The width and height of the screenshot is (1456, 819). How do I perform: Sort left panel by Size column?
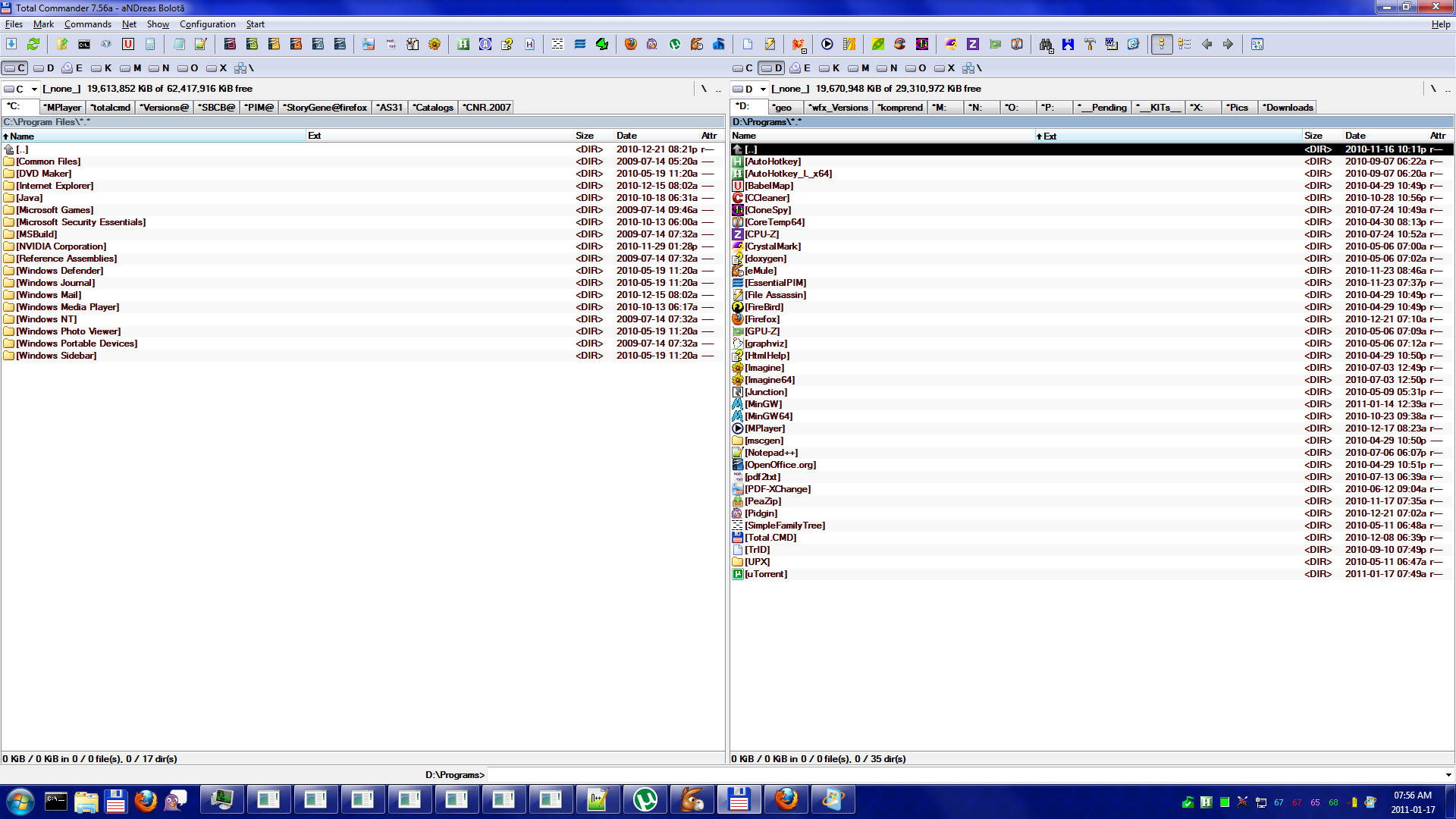(593, 136)
